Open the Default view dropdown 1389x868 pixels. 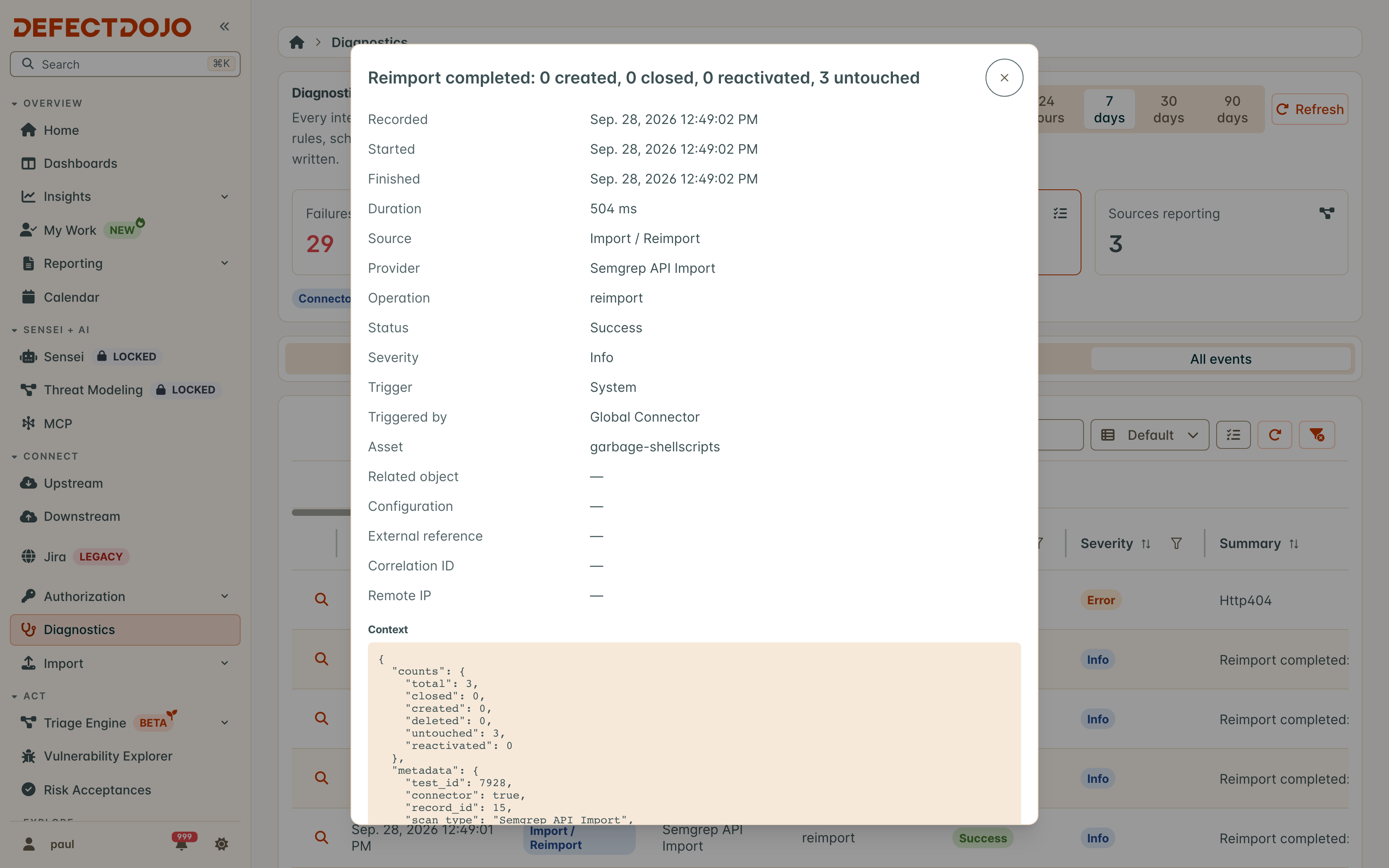coord(1150,434)
